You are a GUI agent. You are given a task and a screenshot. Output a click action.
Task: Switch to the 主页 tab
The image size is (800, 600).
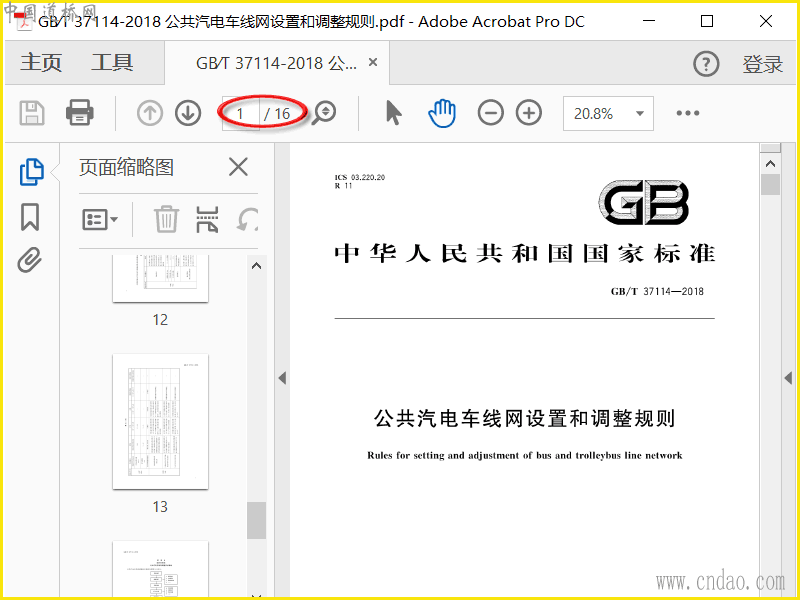pos(41,63)
